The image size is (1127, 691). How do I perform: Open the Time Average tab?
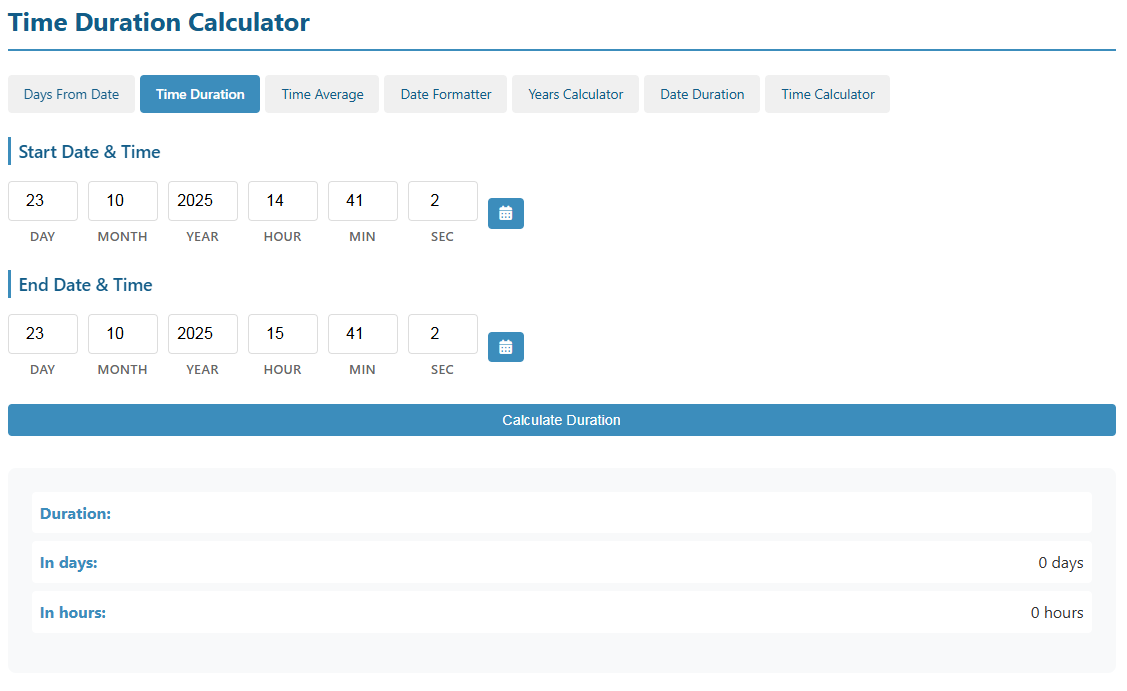point(322,94)
